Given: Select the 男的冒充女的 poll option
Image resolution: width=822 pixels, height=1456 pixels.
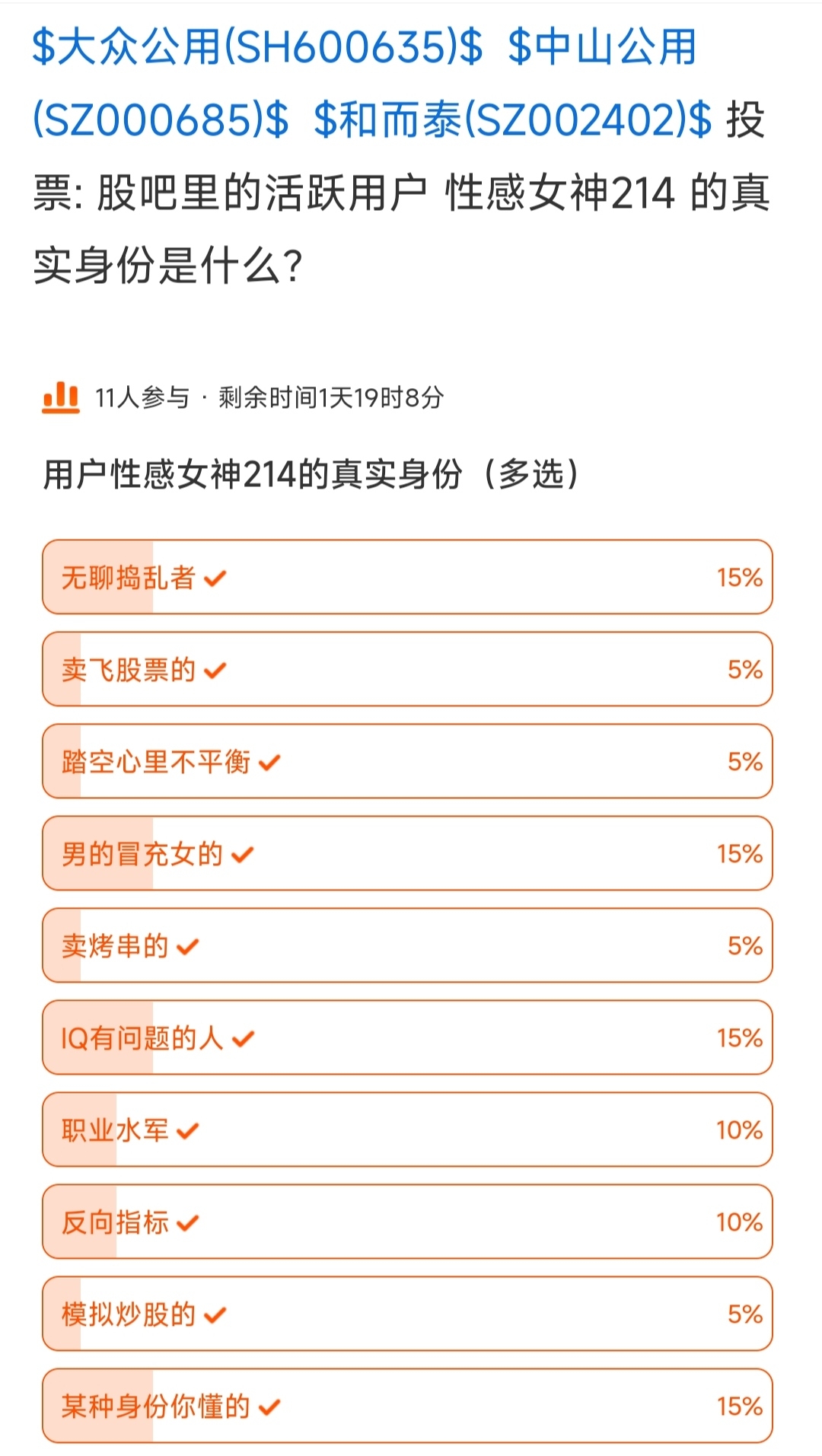Looking at the screenshot, I should [x=407, y=853].
